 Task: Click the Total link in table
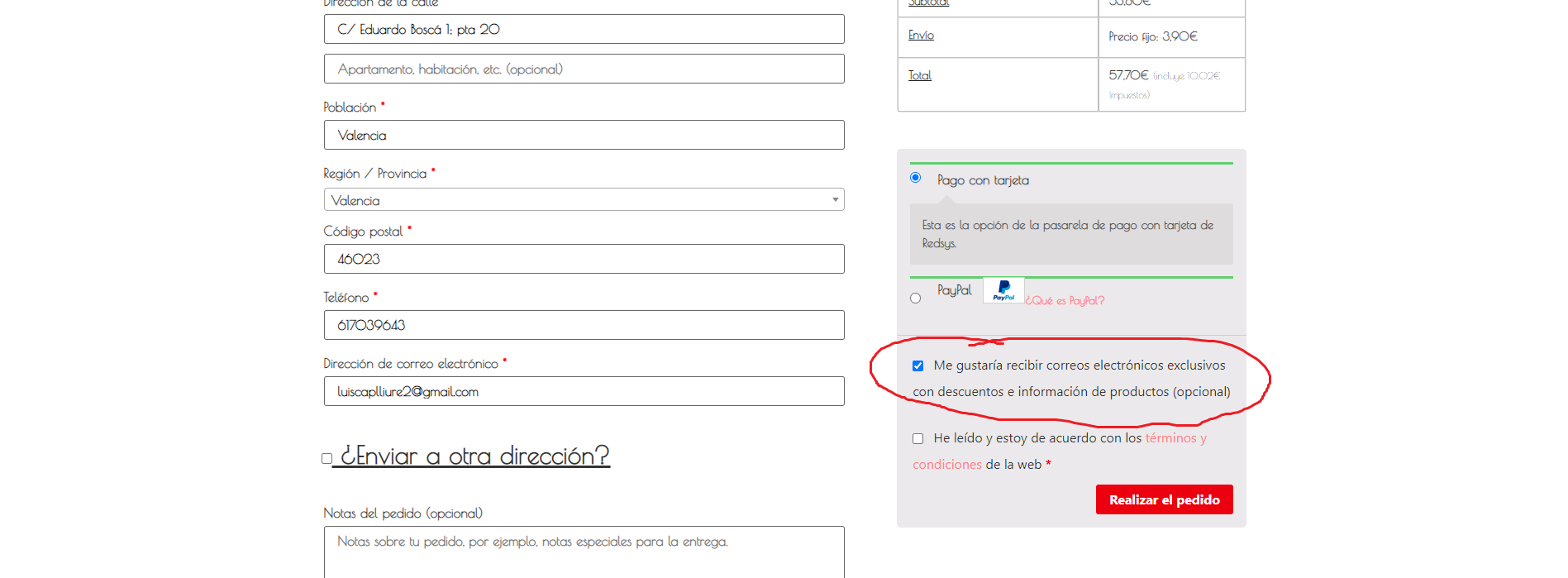(x=920, y=75)
